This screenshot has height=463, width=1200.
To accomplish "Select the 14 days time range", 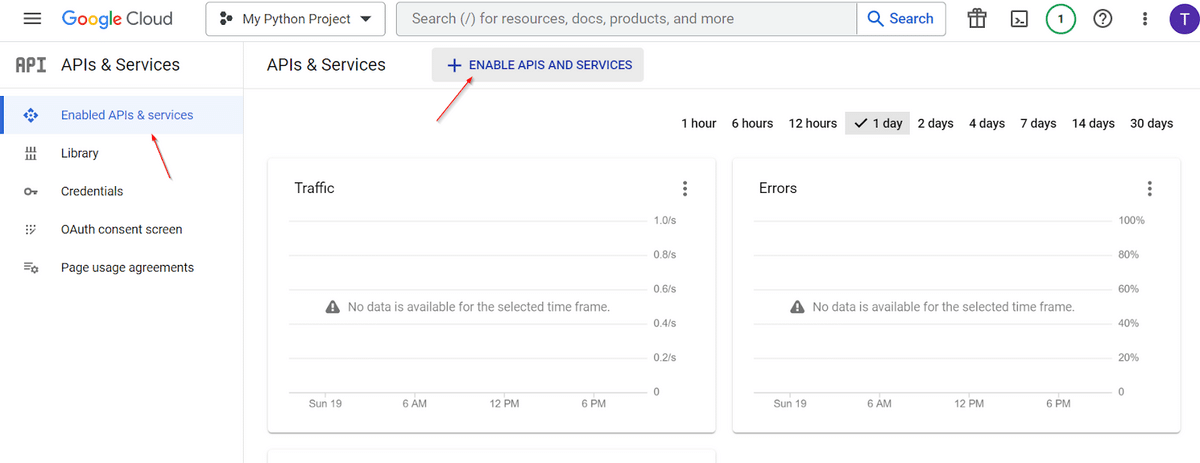I will coord(1093,123).
